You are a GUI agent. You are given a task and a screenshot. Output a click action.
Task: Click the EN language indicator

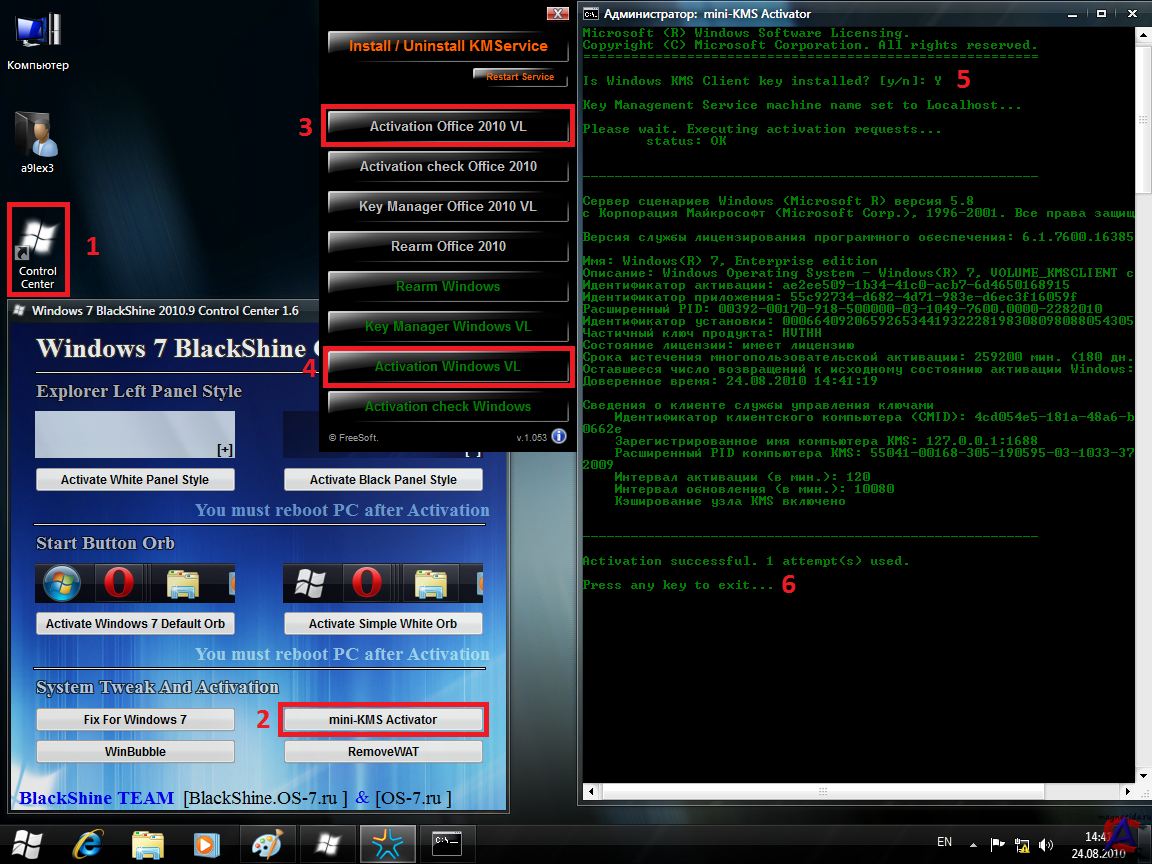[943, 843]
